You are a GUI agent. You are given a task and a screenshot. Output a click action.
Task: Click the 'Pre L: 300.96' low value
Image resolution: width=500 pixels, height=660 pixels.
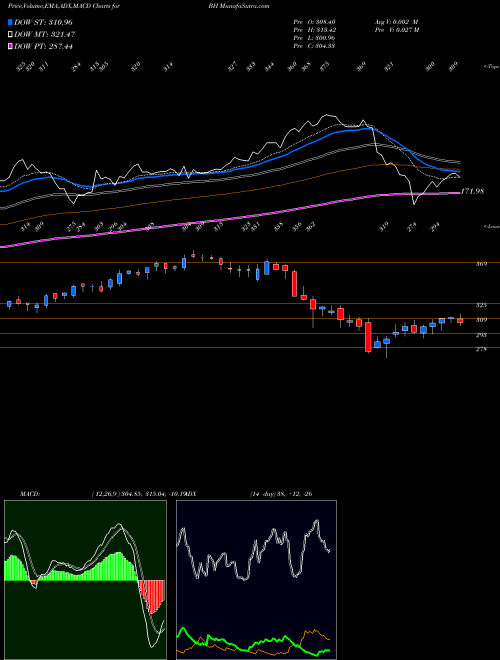(314, 38)
